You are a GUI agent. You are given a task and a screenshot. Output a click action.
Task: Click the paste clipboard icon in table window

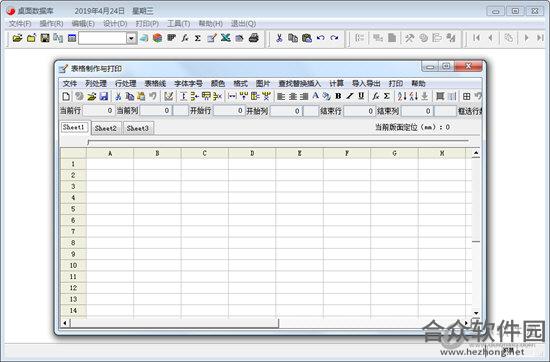(141, 96)
